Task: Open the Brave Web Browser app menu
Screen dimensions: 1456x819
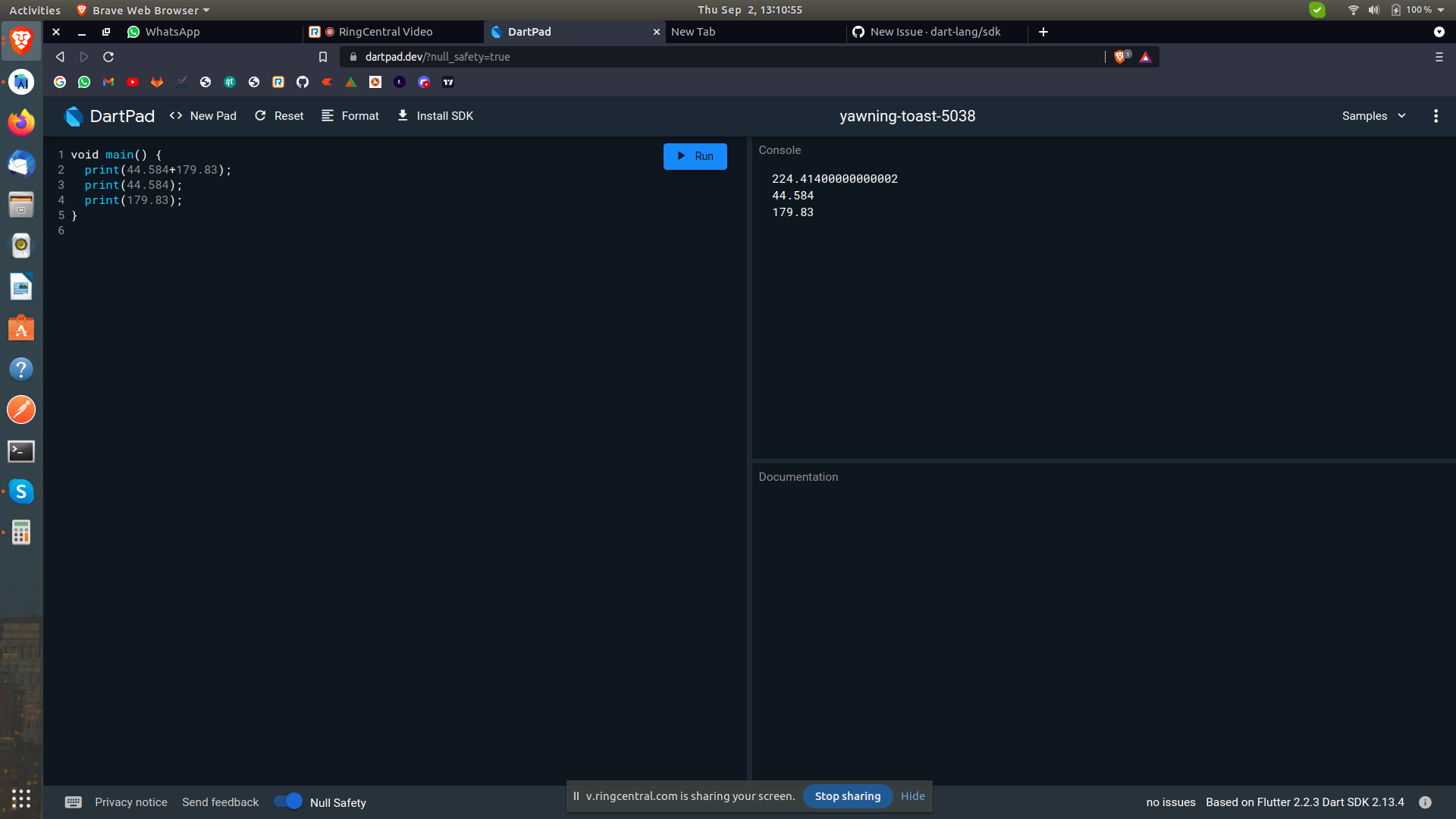Action: 144,10
